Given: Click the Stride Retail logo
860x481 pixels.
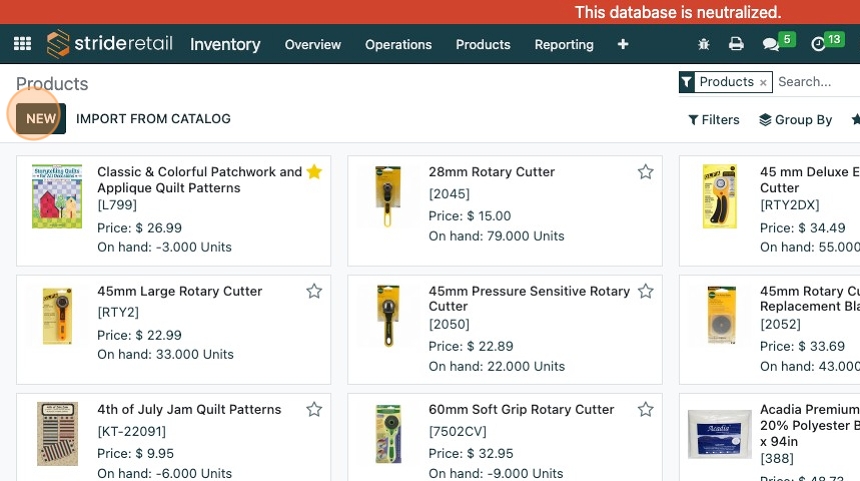Looking at the screenshot, I should pos(109,44).
